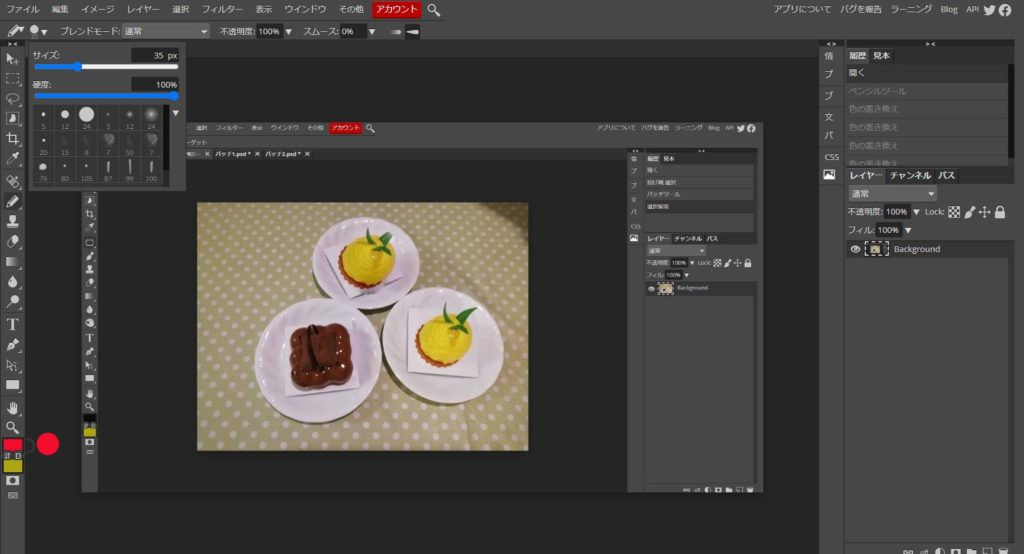Click the Lasso selection tool

coord(13,99)
